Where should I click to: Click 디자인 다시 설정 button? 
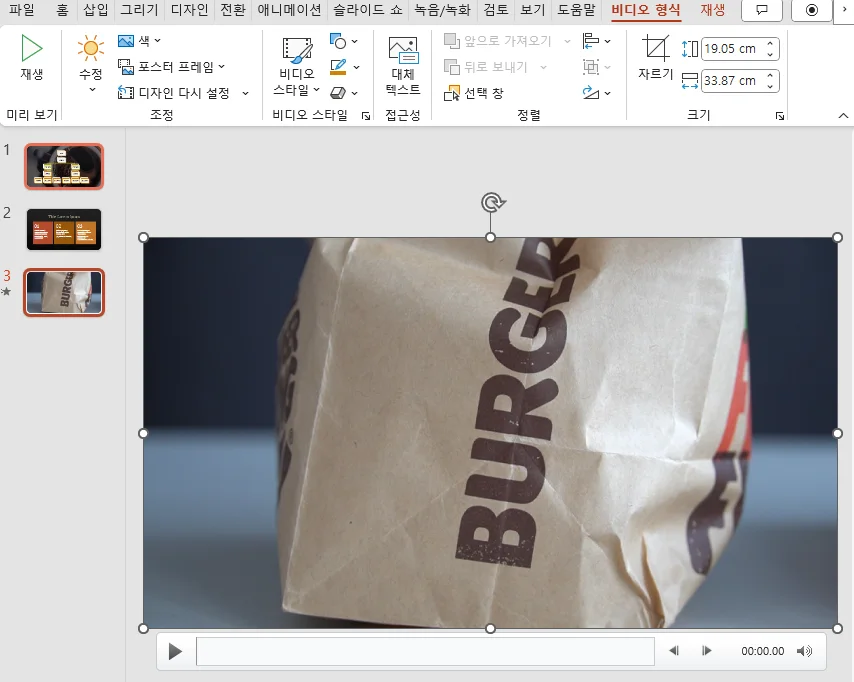tap(174, 93)
